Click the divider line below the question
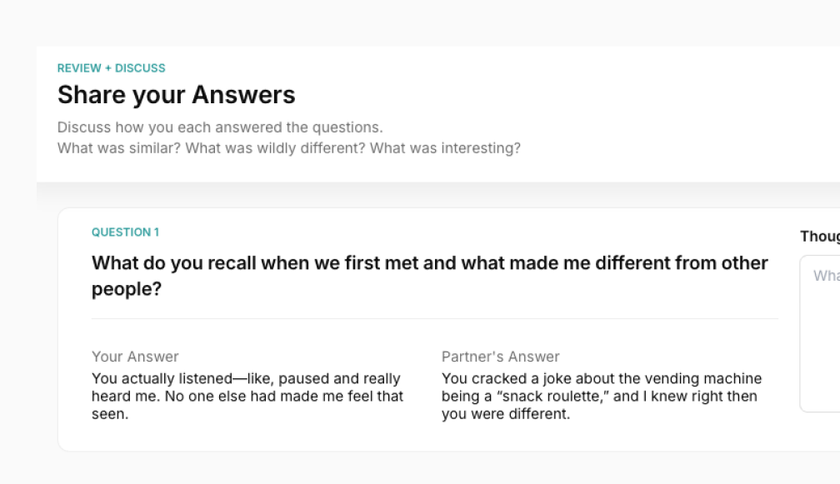 pyautogui.click(x=434, y=319)
